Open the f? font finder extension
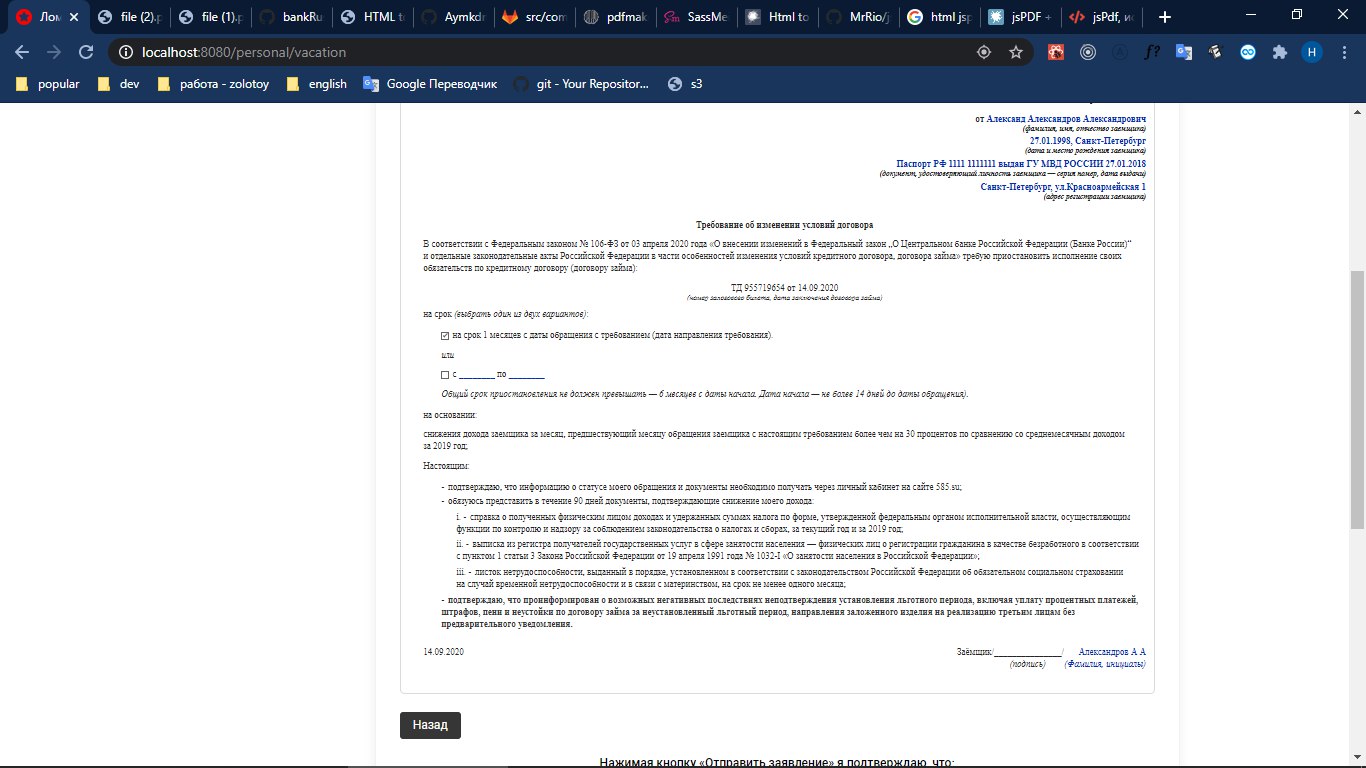 (1152, 52)
